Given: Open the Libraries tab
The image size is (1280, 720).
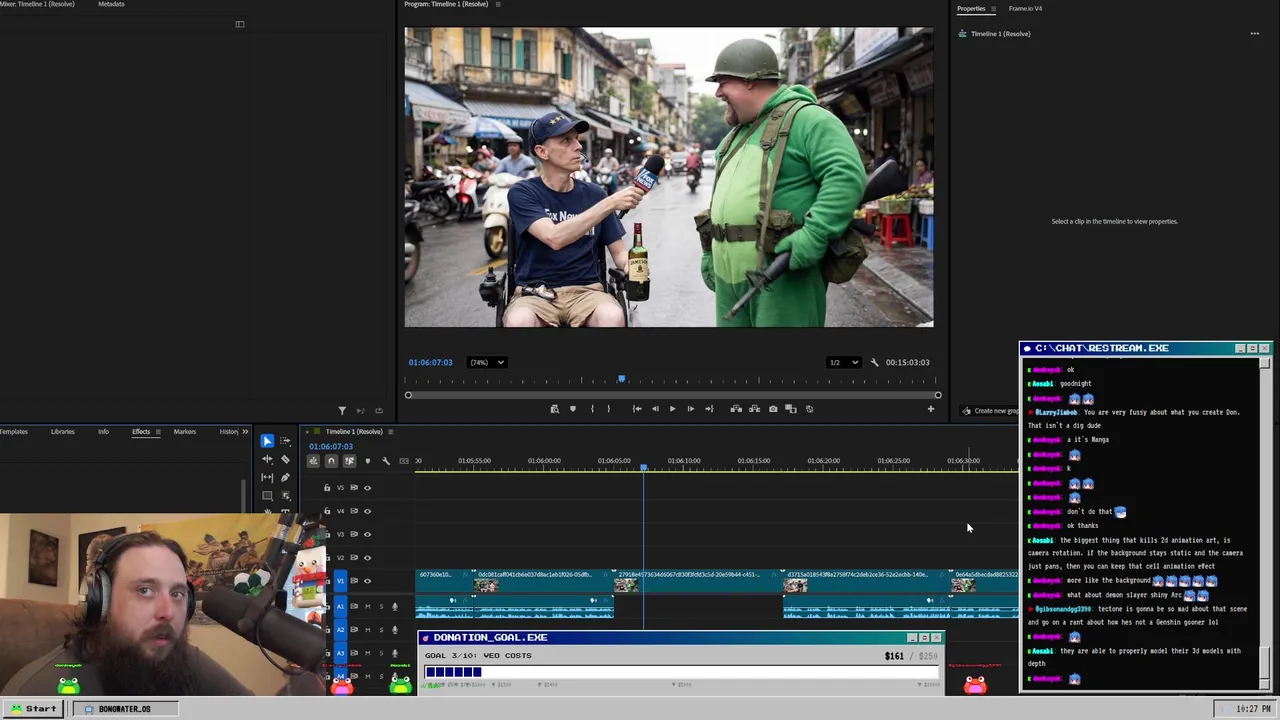Looking at the screenshot, I should point(62,432).
